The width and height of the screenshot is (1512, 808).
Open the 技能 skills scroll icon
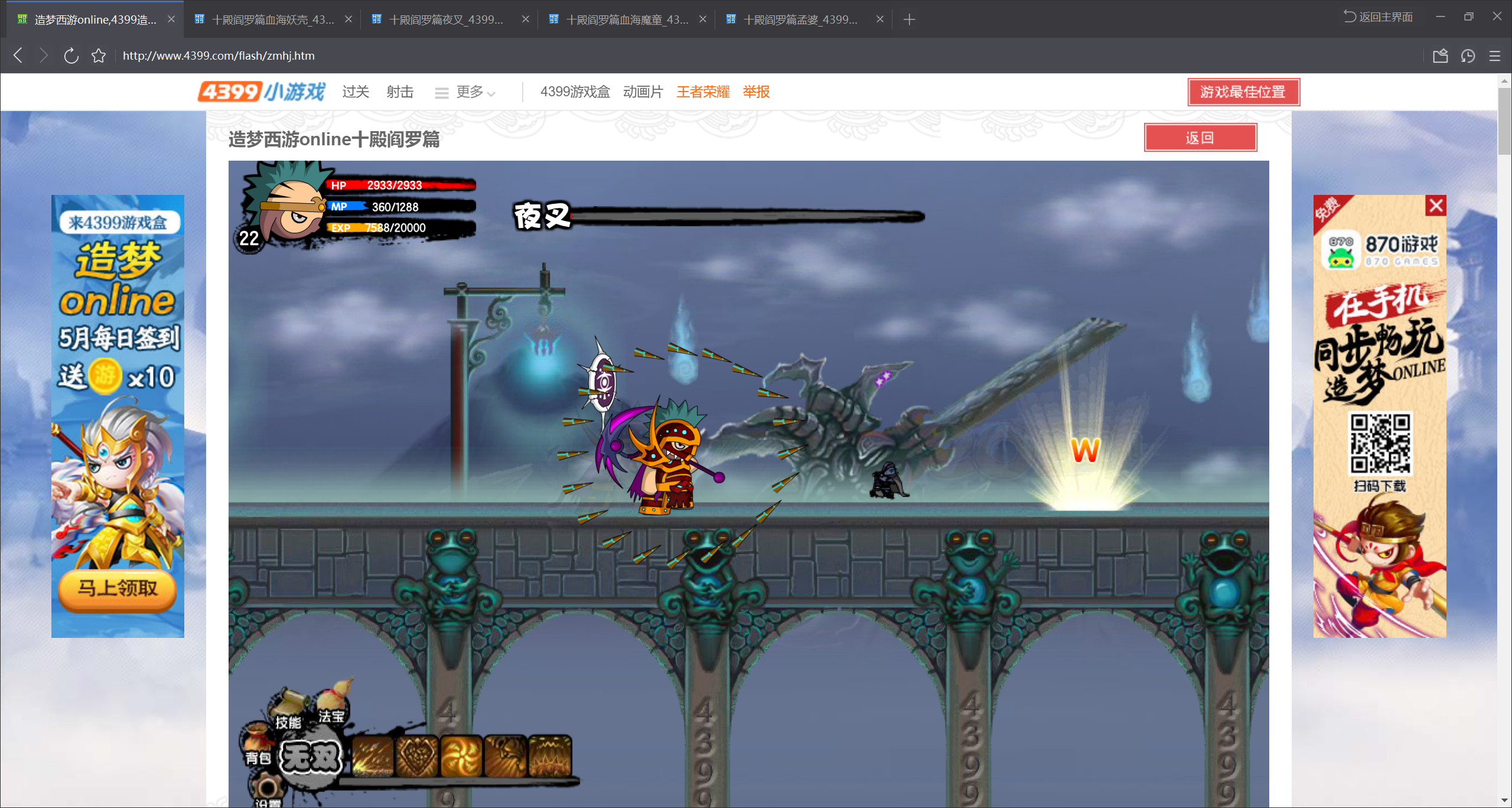click(x=288, y=704)
